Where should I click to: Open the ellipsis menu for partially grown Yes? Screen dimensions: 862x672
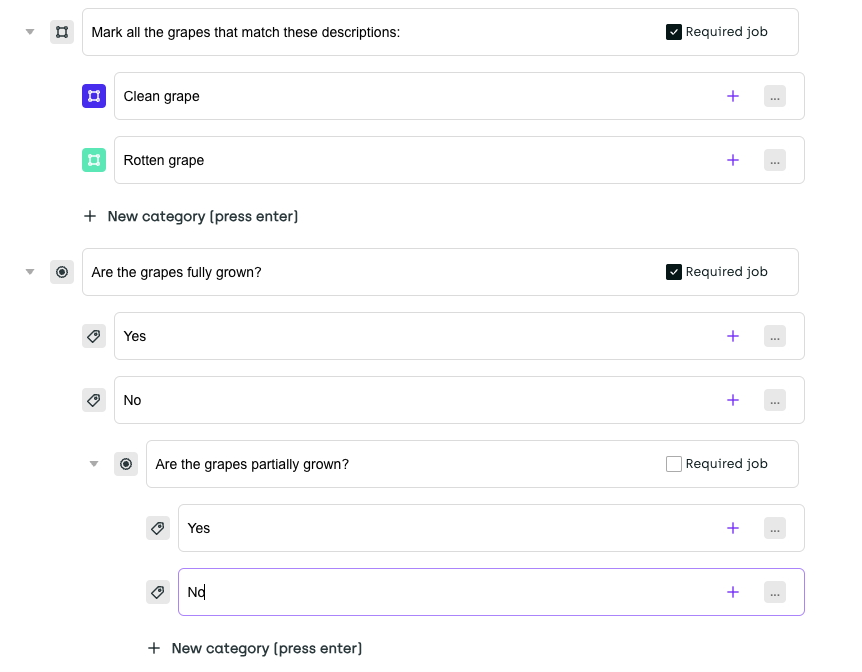pyautogui.click(x=775, y=528)
